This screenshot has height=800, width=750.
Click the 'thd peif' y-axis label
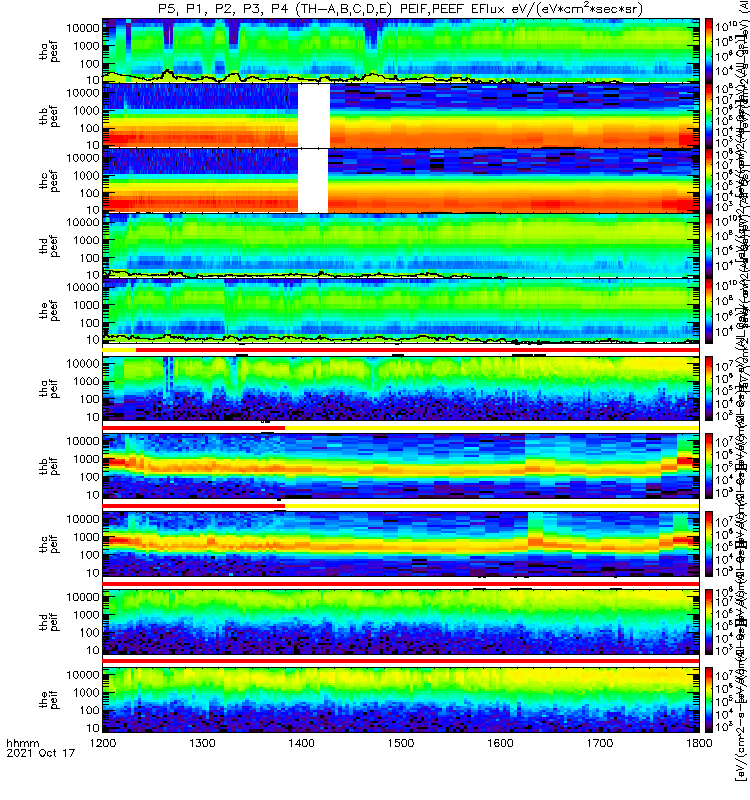[49, 622]
